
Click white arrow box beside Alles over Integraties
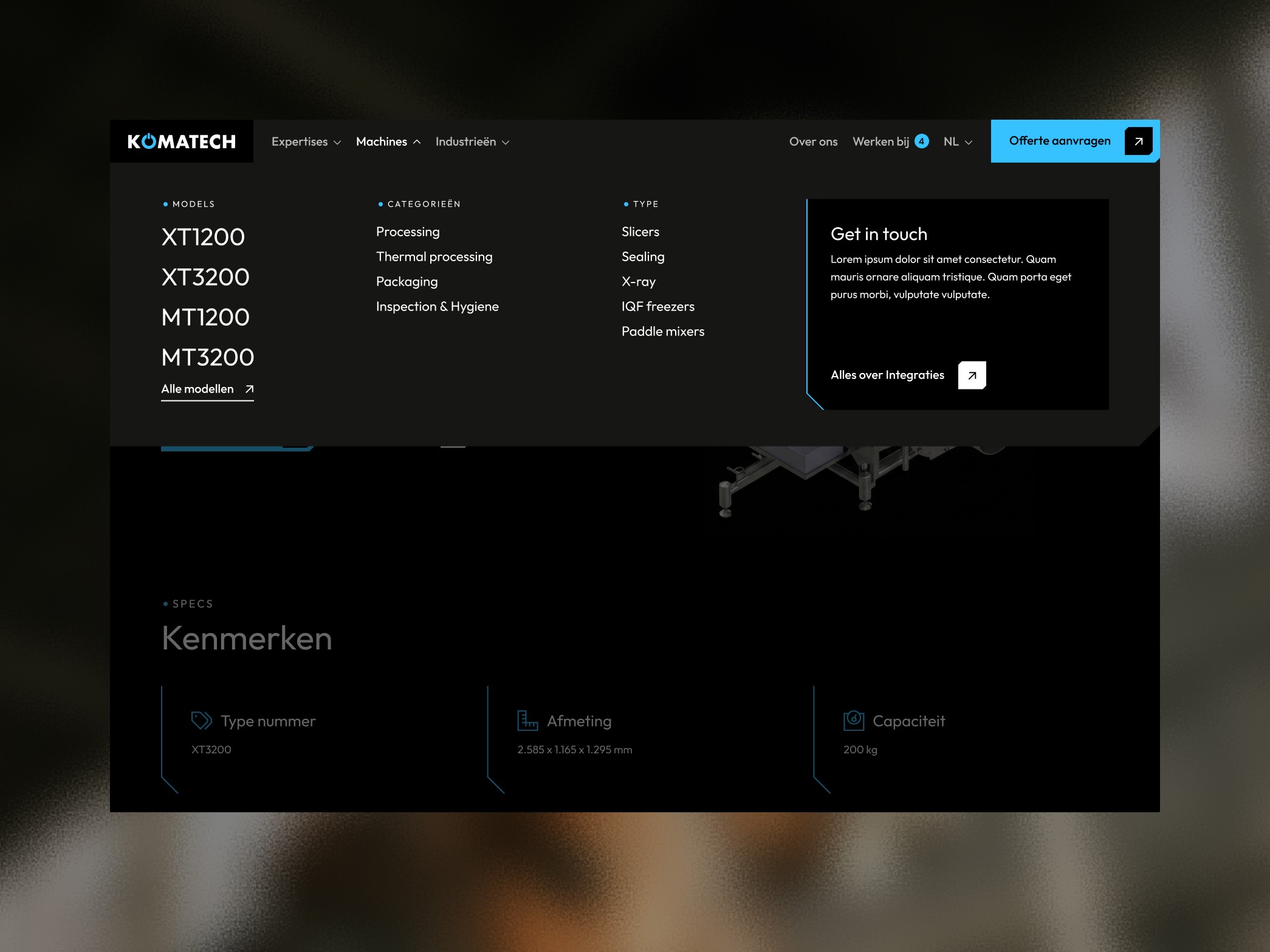(972, 375)
